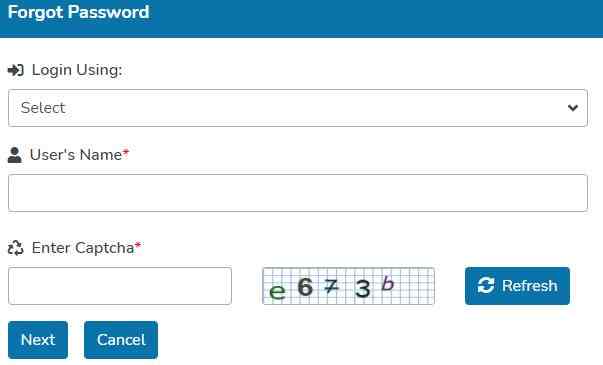Focus the Enter Captcha input box

pos(120,286)
